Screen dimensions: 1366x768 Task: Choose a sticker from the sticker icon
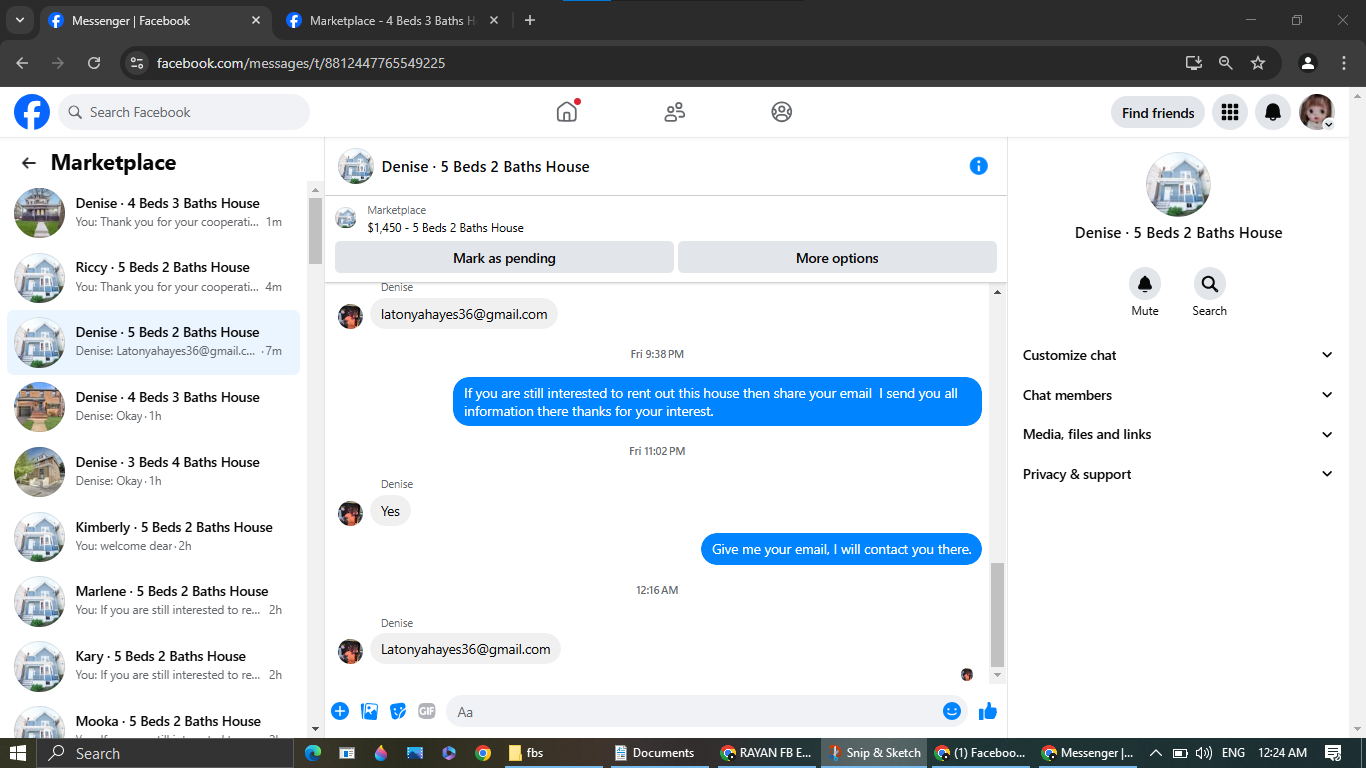tap(398, 711)
